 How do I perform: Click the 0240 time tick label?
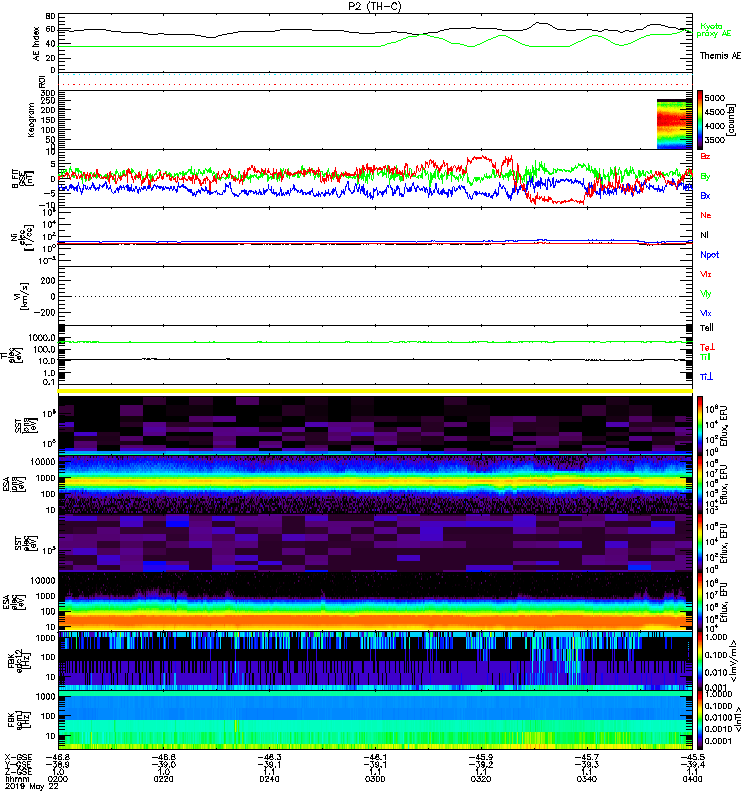(x=269, y=779)
